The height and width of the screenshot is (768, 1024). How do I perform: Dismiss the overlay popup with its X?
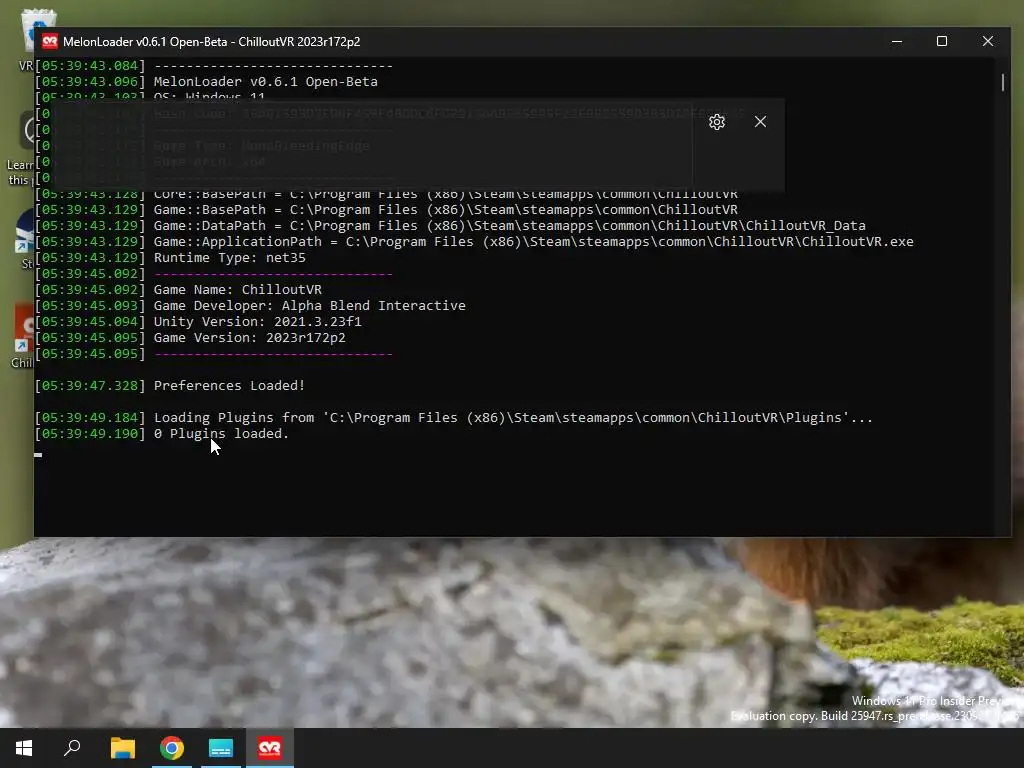[x=760, y=121]
